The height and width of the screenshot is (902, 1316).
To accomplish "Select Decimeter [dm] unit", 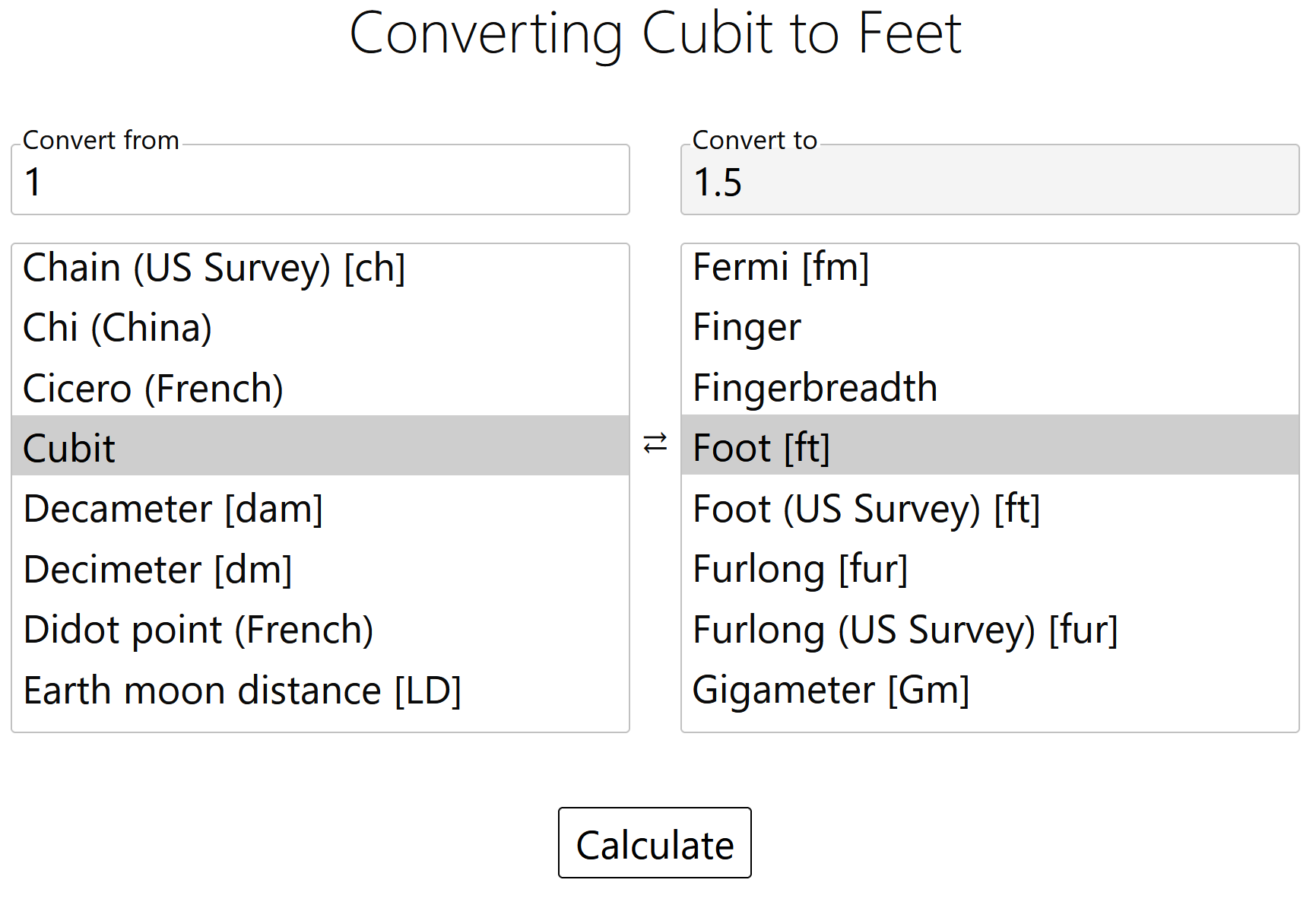I will (319, 569).
